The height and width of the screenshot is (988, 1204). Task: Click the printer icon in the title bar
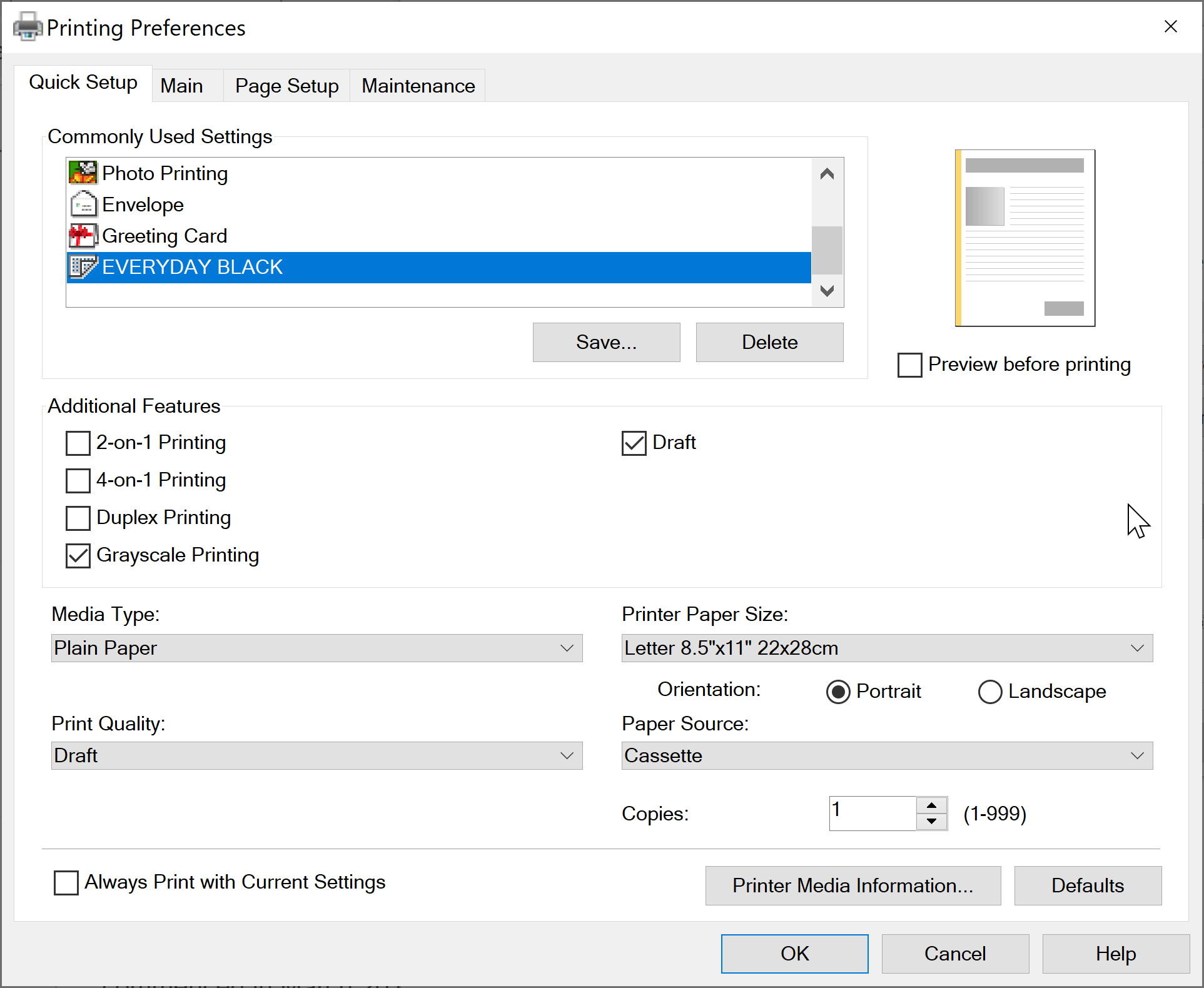point(28,26)
